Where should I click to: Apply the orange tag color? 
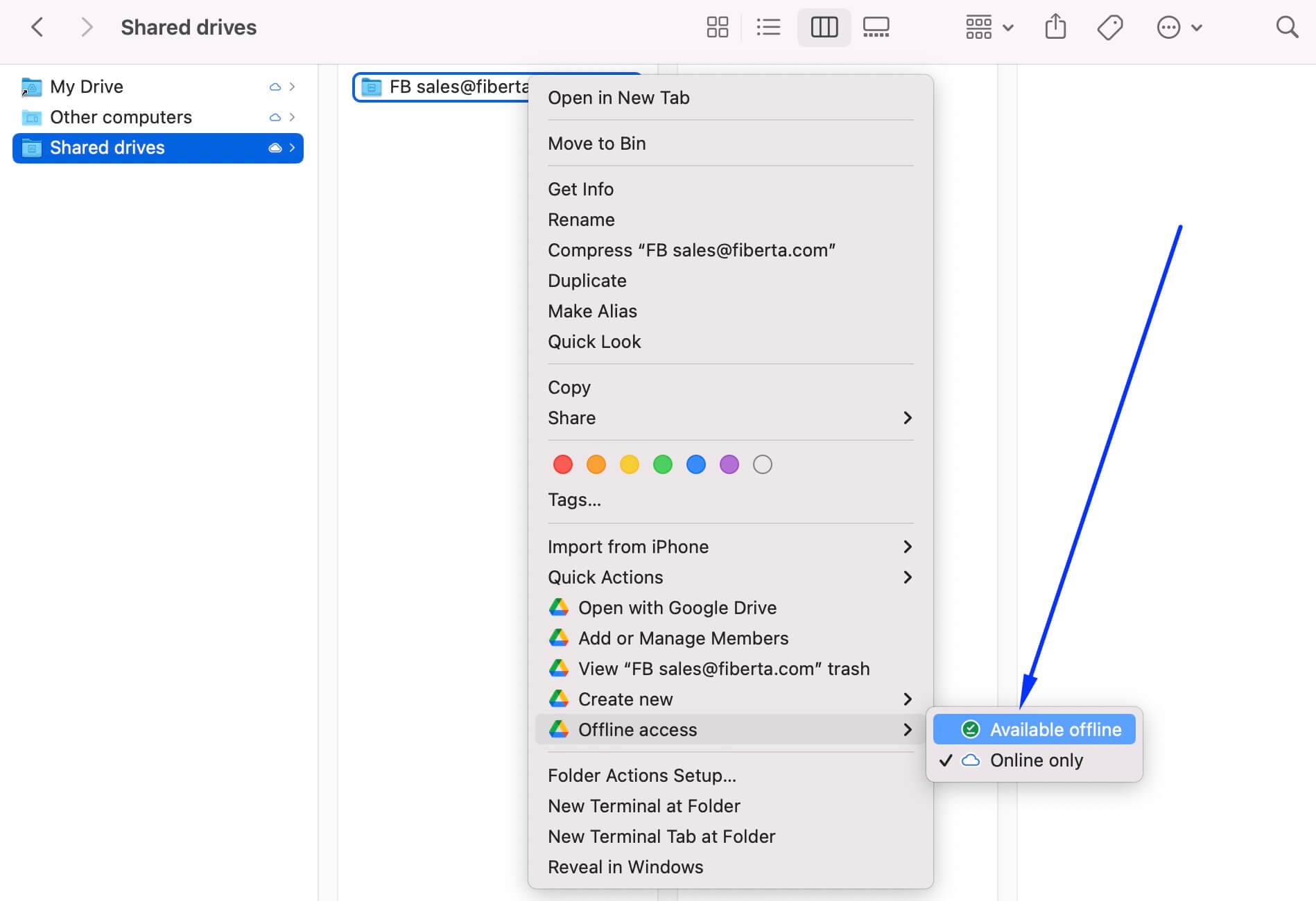pos(596,464)
